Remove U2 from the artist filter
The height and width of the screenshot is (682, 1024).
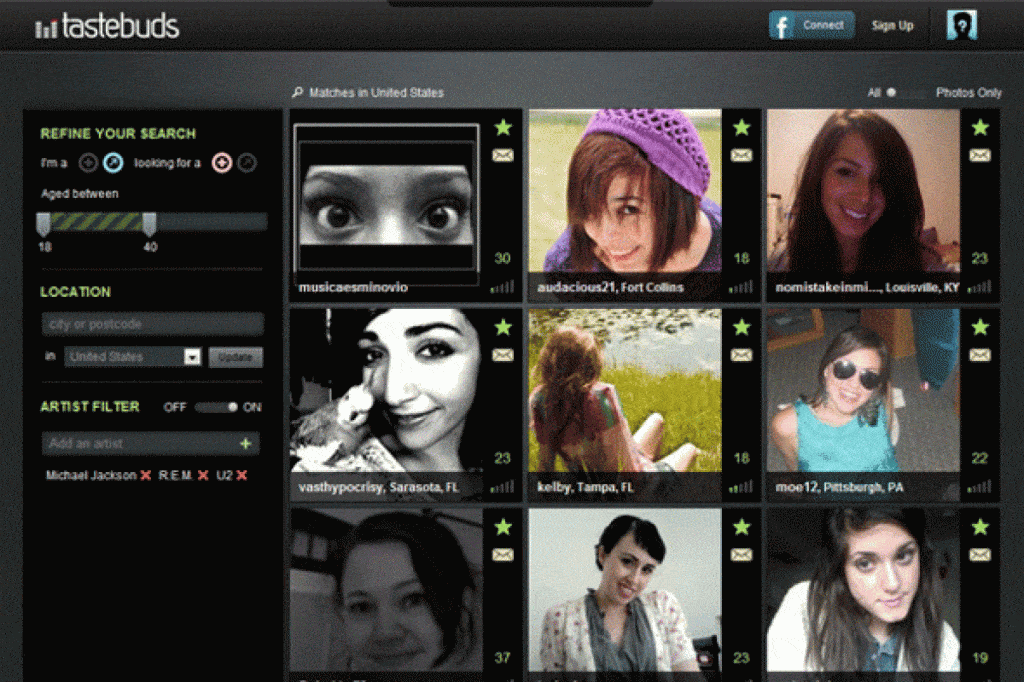tap(242, 476)
